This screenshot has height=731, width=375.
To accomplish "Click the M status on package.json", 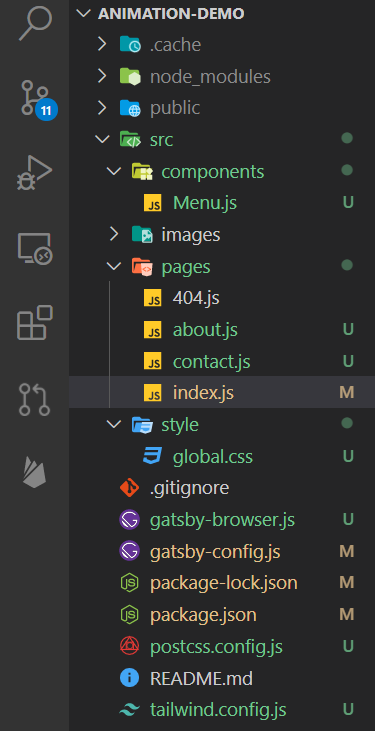I will 347,614.
